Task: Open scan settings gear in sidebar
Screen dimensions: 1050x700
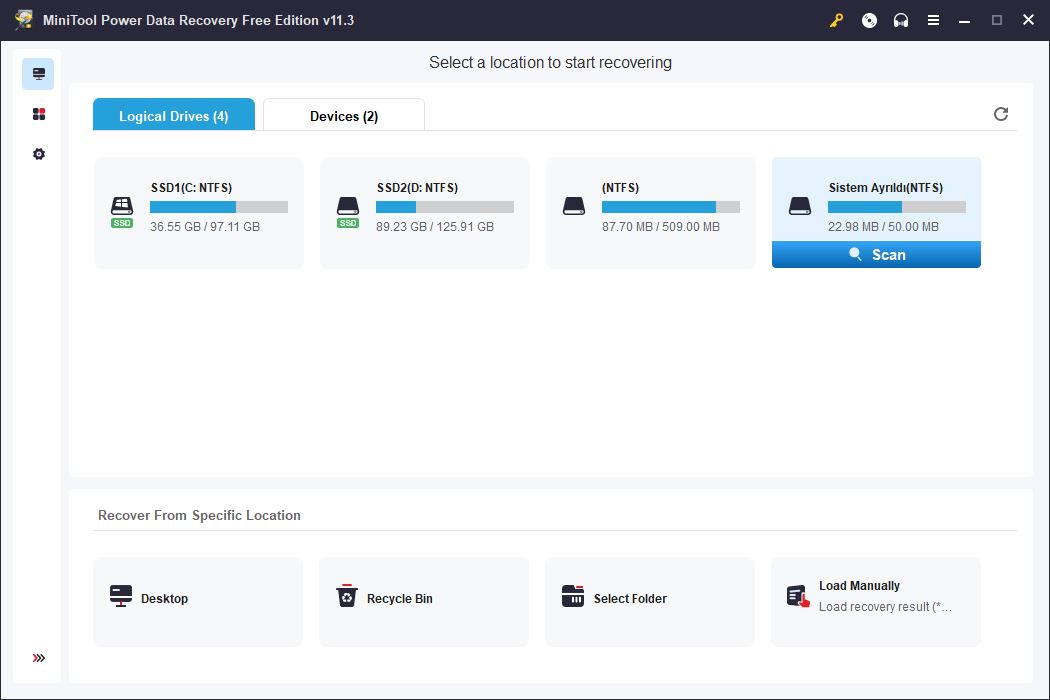Action: pyautogui.click(x=39, y=154)
